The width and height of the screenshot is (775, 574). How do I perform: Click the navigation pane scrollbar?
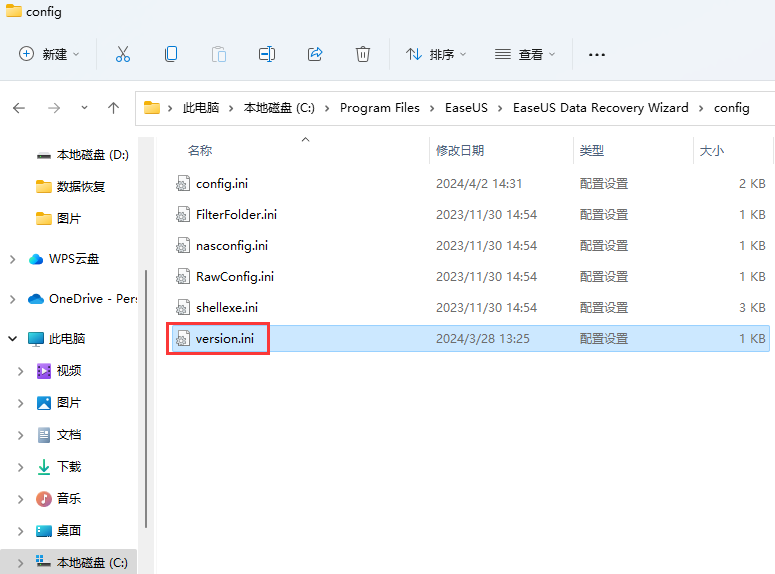pyautogui.click(x=146, y=398)
